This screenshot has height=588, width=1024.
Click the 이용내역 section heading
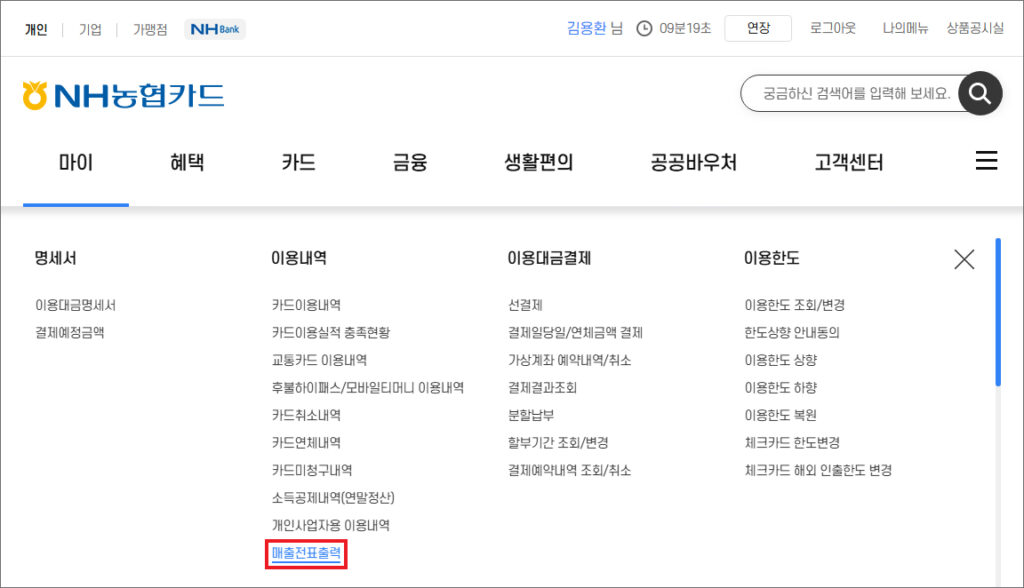[x=299, y=258]
